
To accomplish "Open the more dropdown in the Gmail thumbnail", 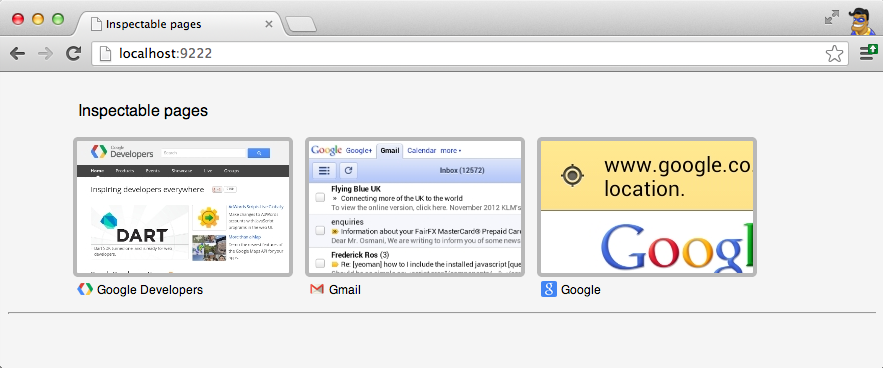I will (451, 150).
